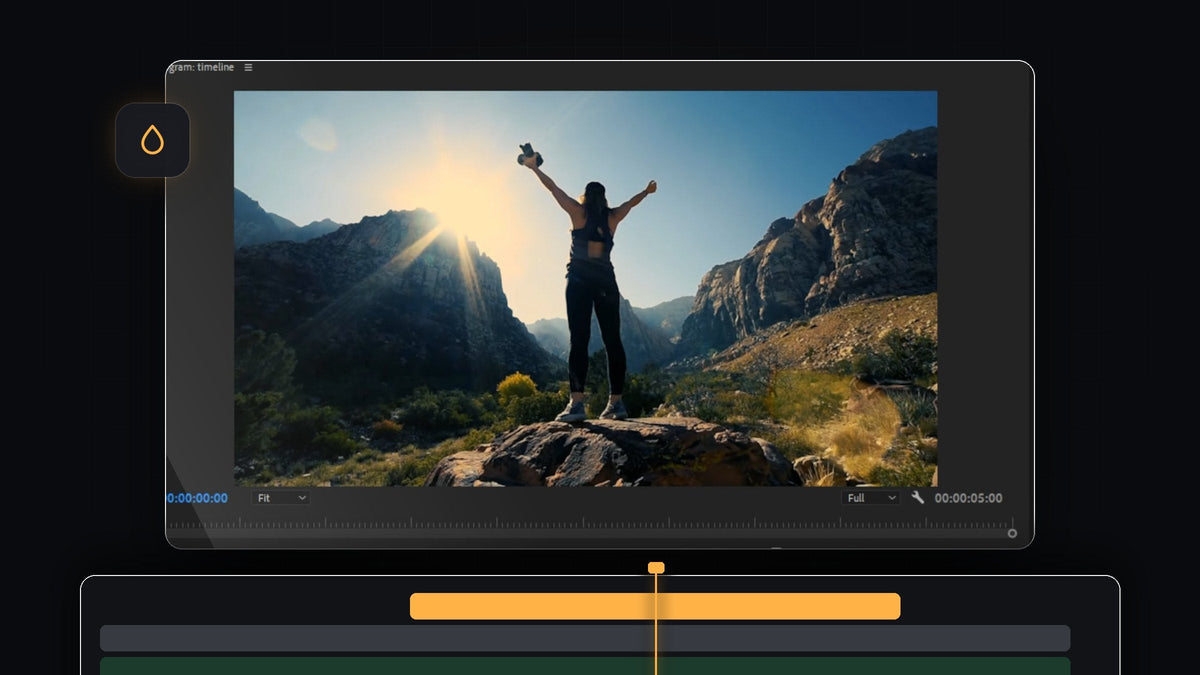The image size is (1200, 675).
Task: Open the Fit zoom level dropdown
Action: [x=280, y=498]
